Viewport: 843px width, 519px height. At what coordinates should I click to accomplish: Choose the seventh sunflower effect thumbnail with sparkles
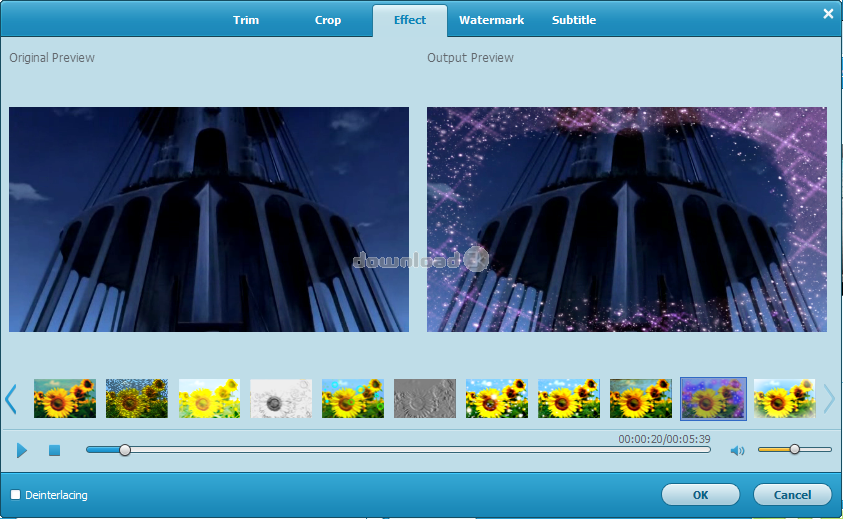pyautogui.click(x=497, y=399)
